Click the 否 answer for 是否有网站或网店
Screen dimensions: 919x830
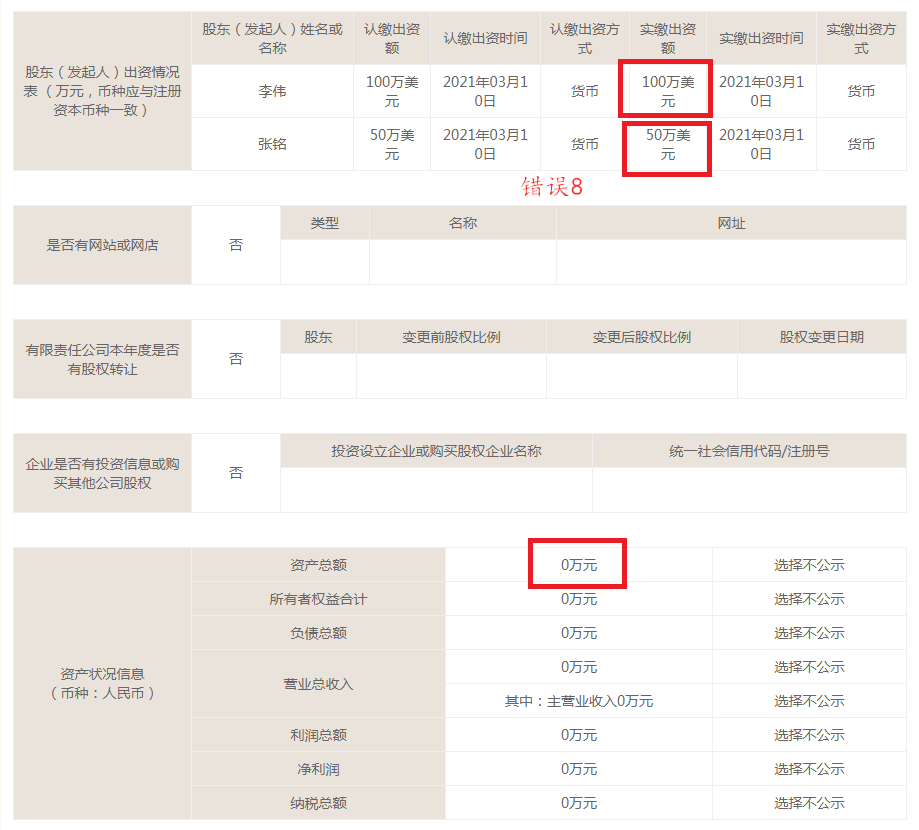(236, 245)
